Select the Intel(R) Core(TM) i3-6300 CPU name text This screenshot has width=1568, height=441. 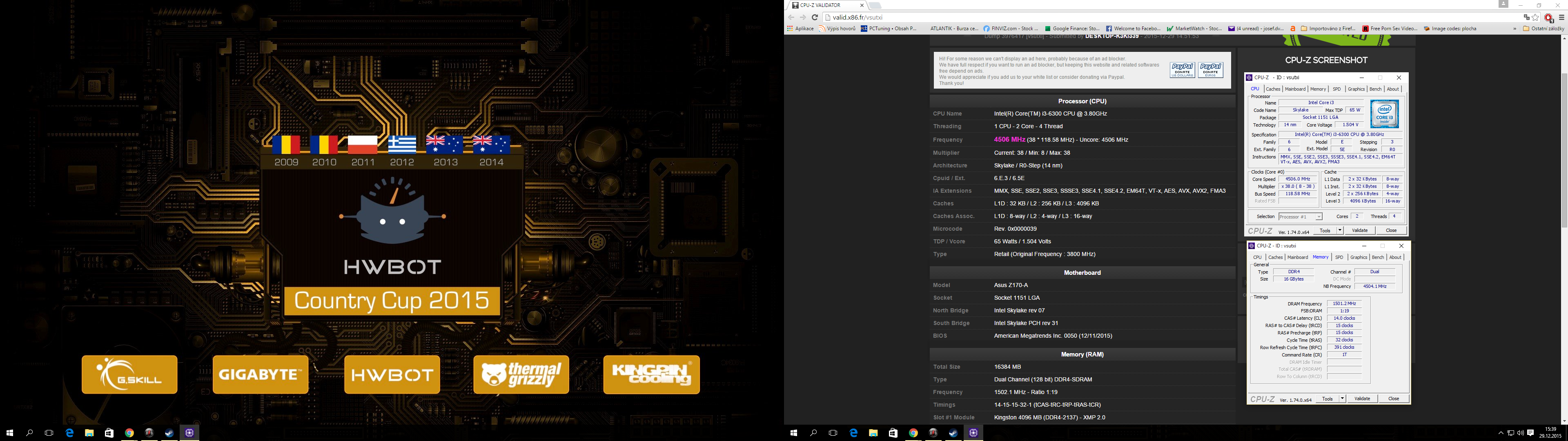[1050, 114]
